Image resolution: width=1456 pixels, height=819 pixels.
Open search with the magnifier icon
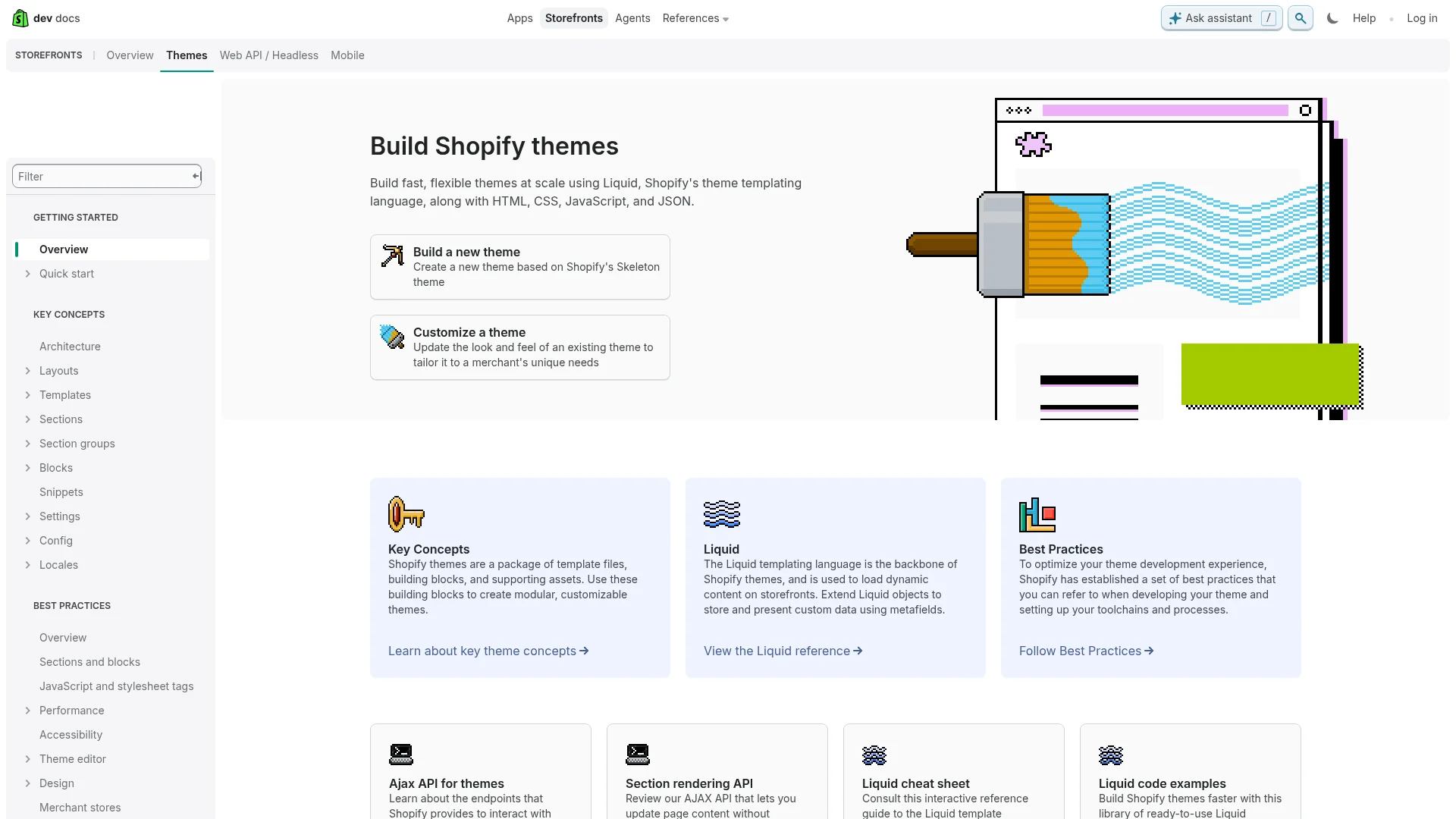point(1301,18)
